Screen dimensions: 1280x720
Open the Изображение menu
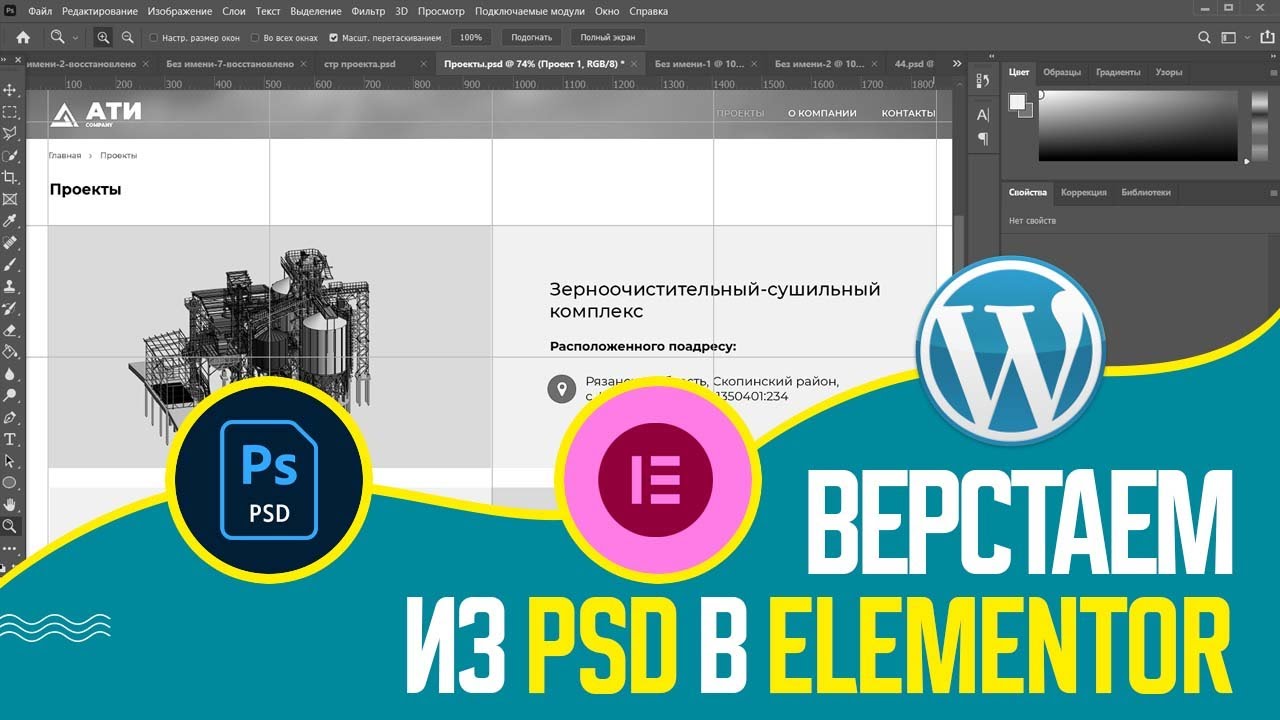[x=180, y=11]
